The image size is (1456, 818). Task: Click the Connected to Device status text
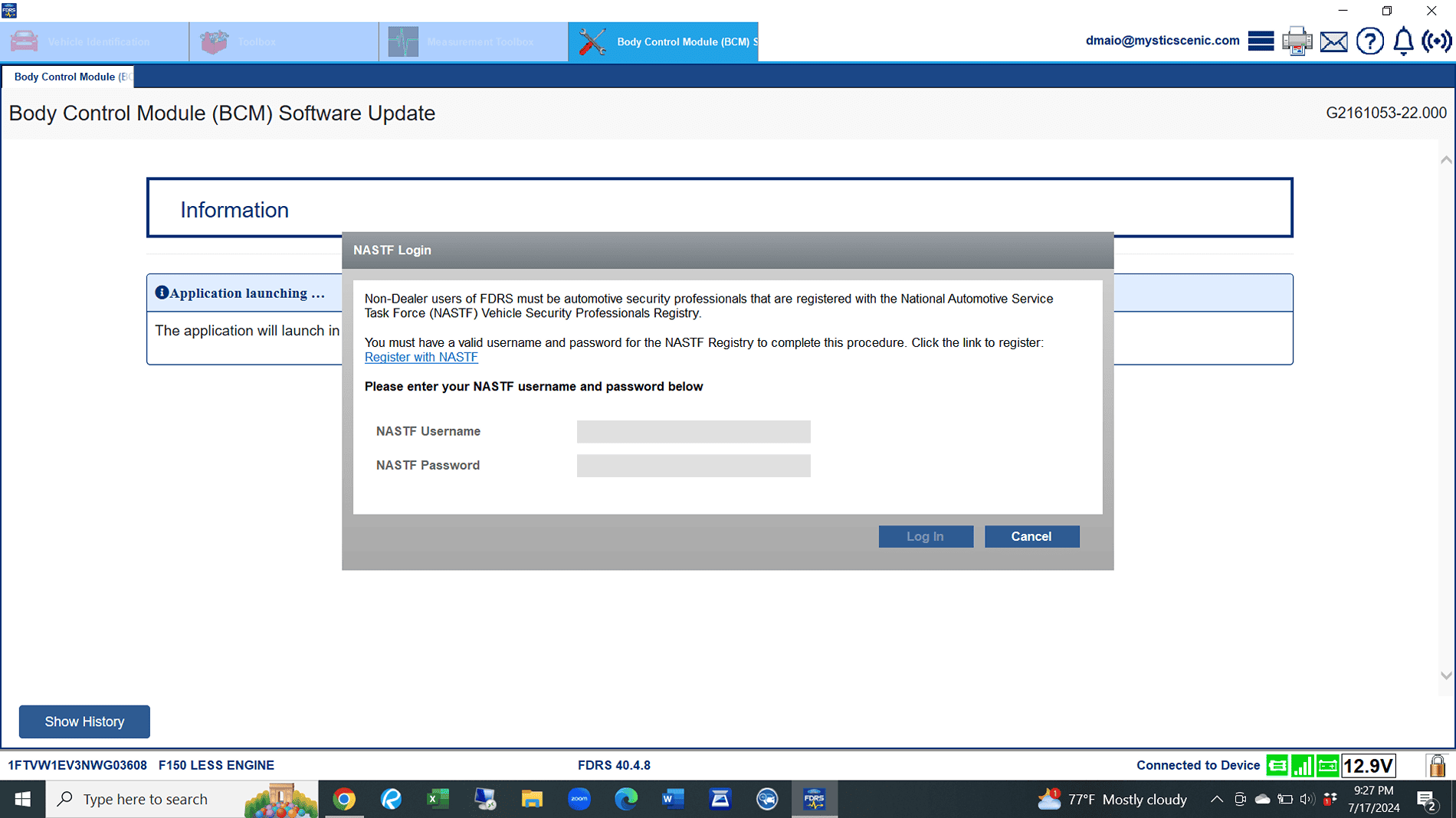[x=1198, y=765]
